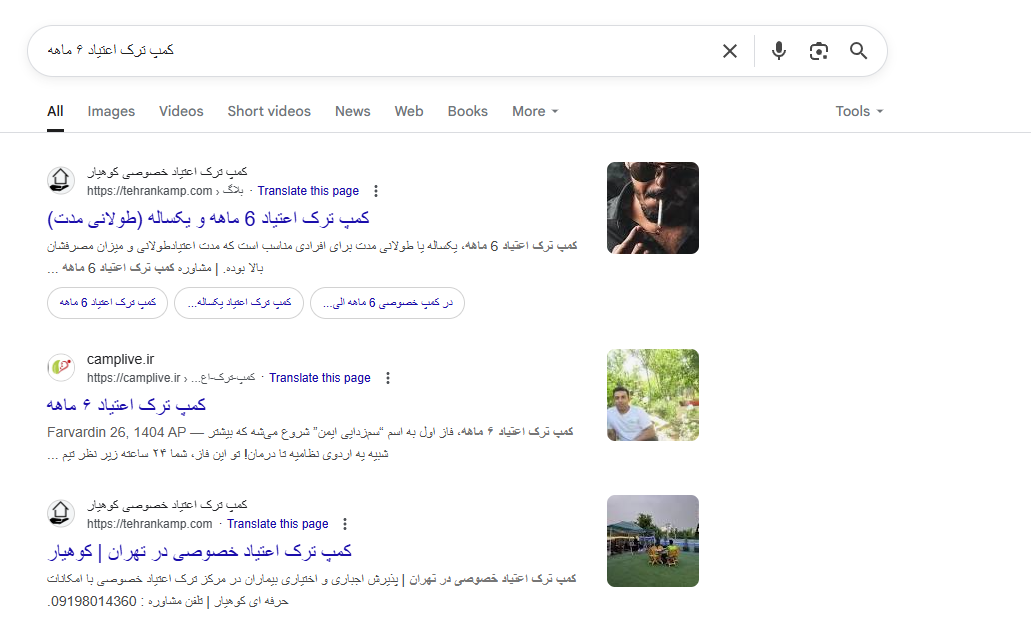Click into the search query input field

[375, 51]
